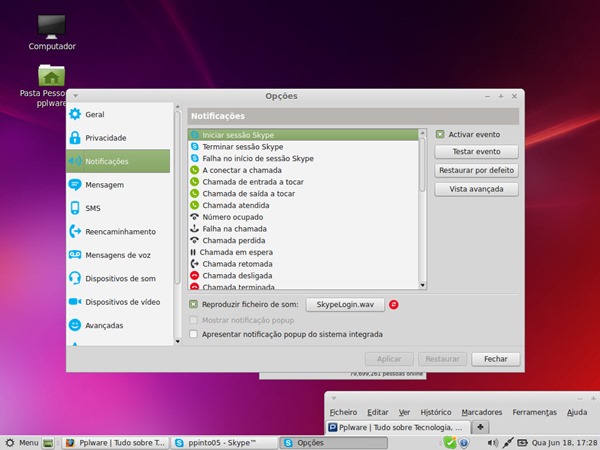
Task: Click the red sound reset icon
Action: 393,305
